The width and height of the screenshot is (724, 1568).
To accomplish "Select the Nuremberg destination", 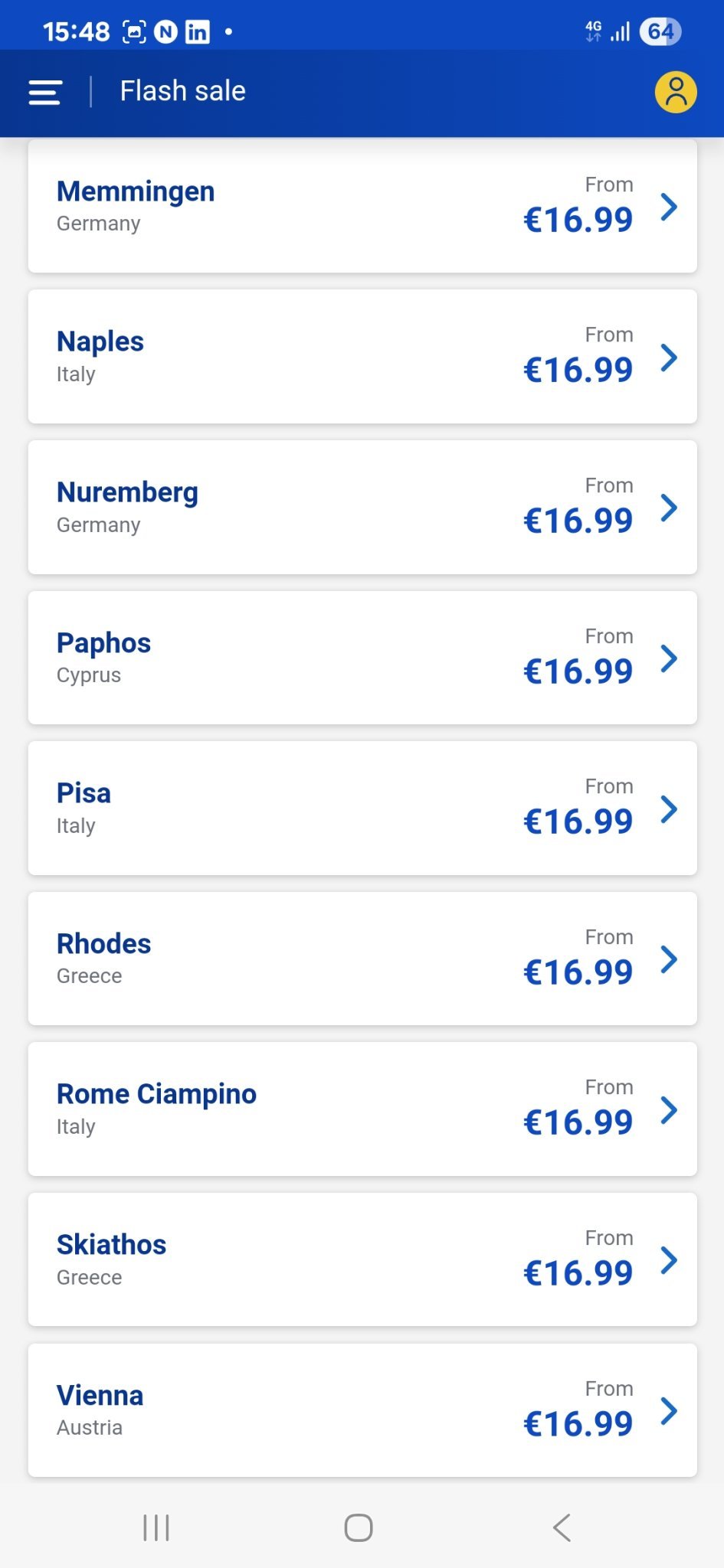I will point(127,492).
